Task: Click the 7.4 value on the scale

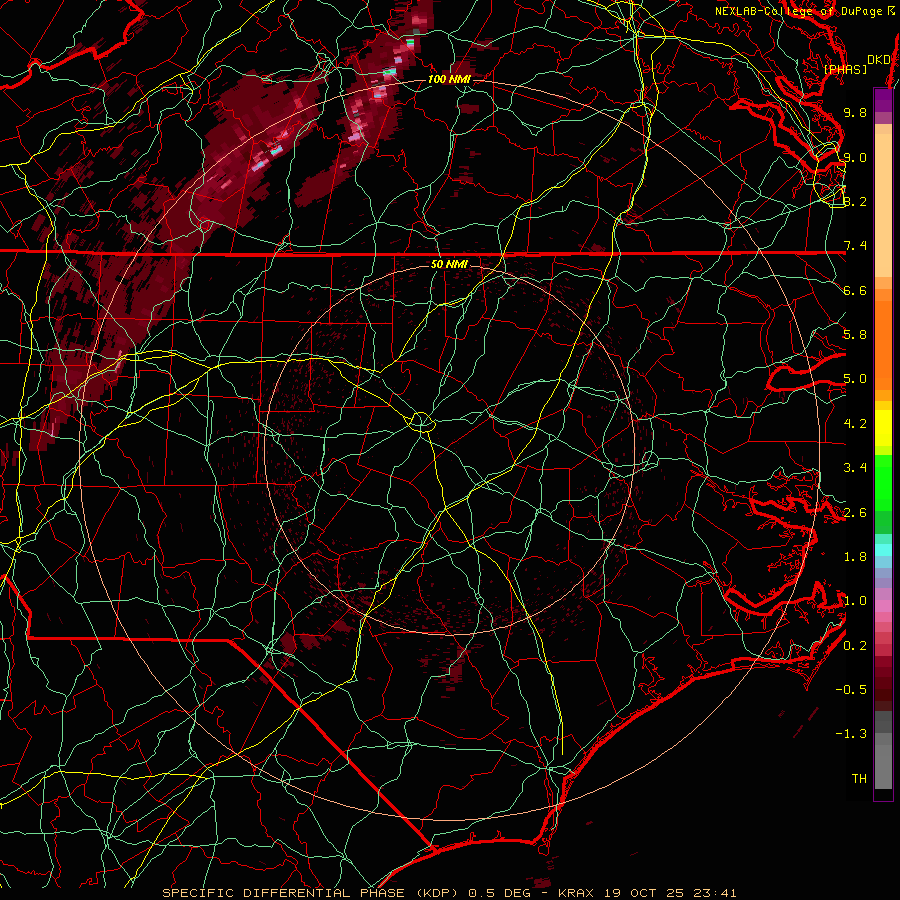Action: (x=855, y=246)
